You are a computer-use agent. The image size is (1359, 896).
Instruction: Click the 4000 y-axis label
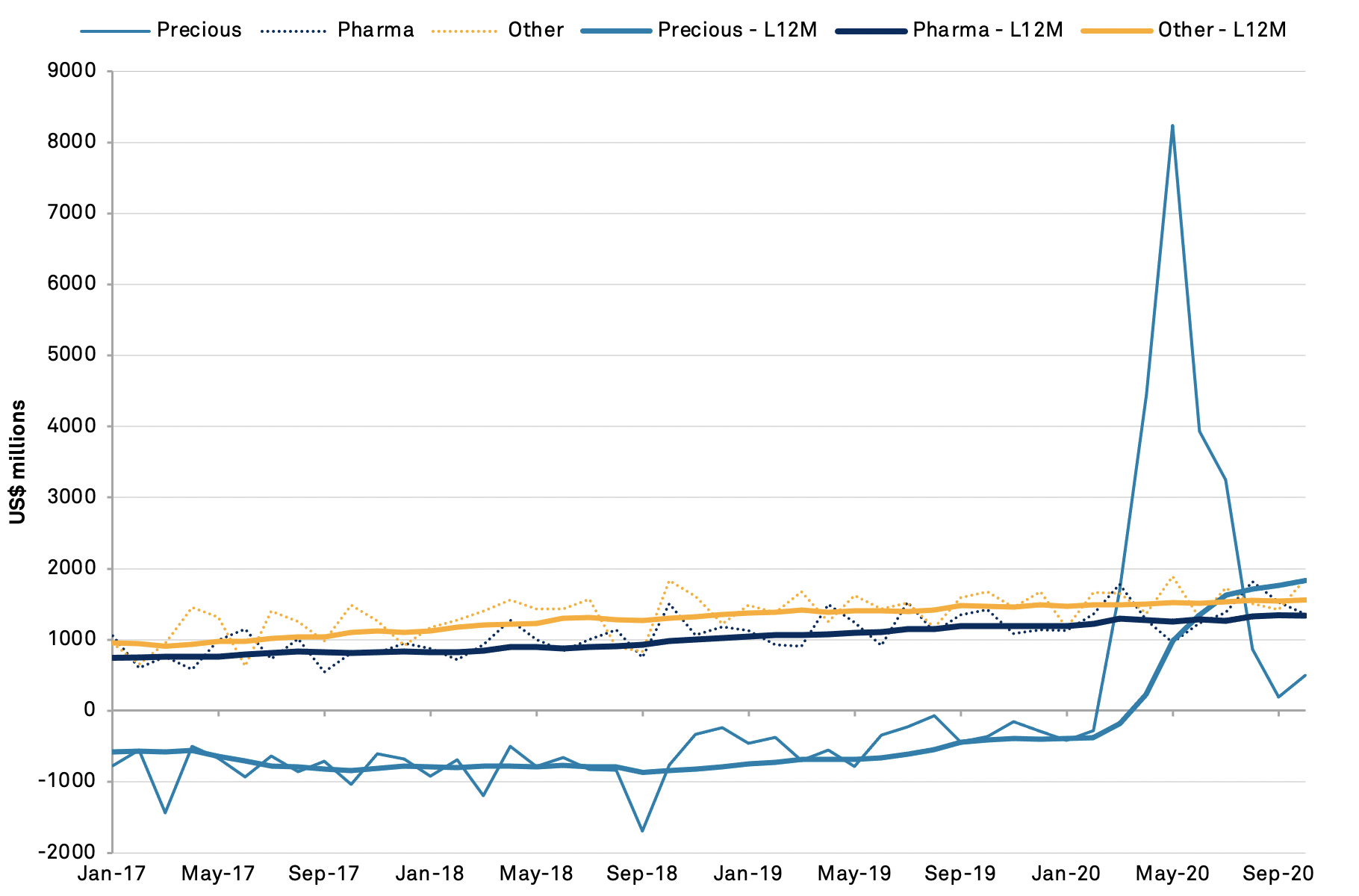tap(72, 426)
